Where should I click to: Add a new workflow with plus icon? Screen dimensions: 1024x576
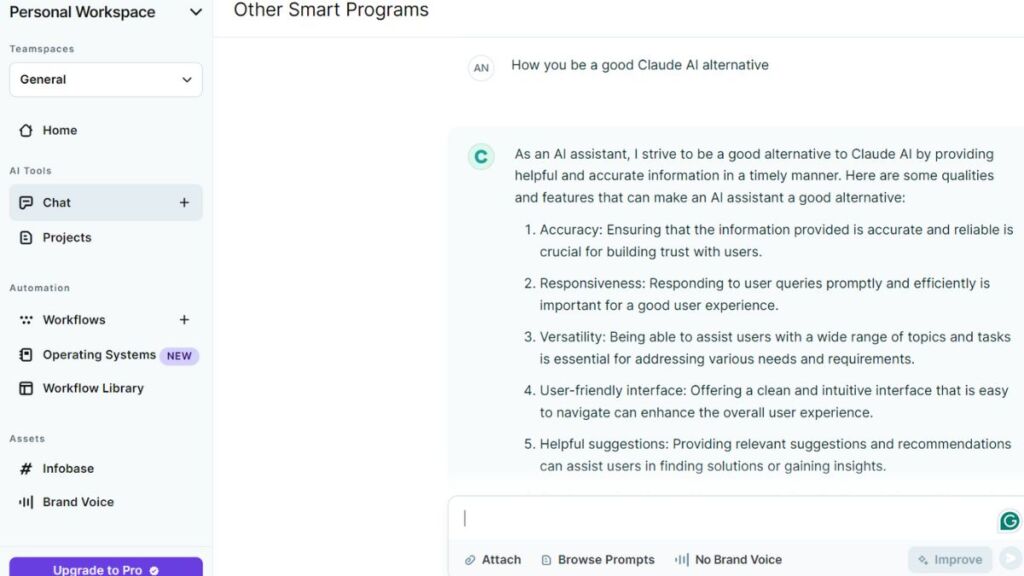tap(184, 320)
